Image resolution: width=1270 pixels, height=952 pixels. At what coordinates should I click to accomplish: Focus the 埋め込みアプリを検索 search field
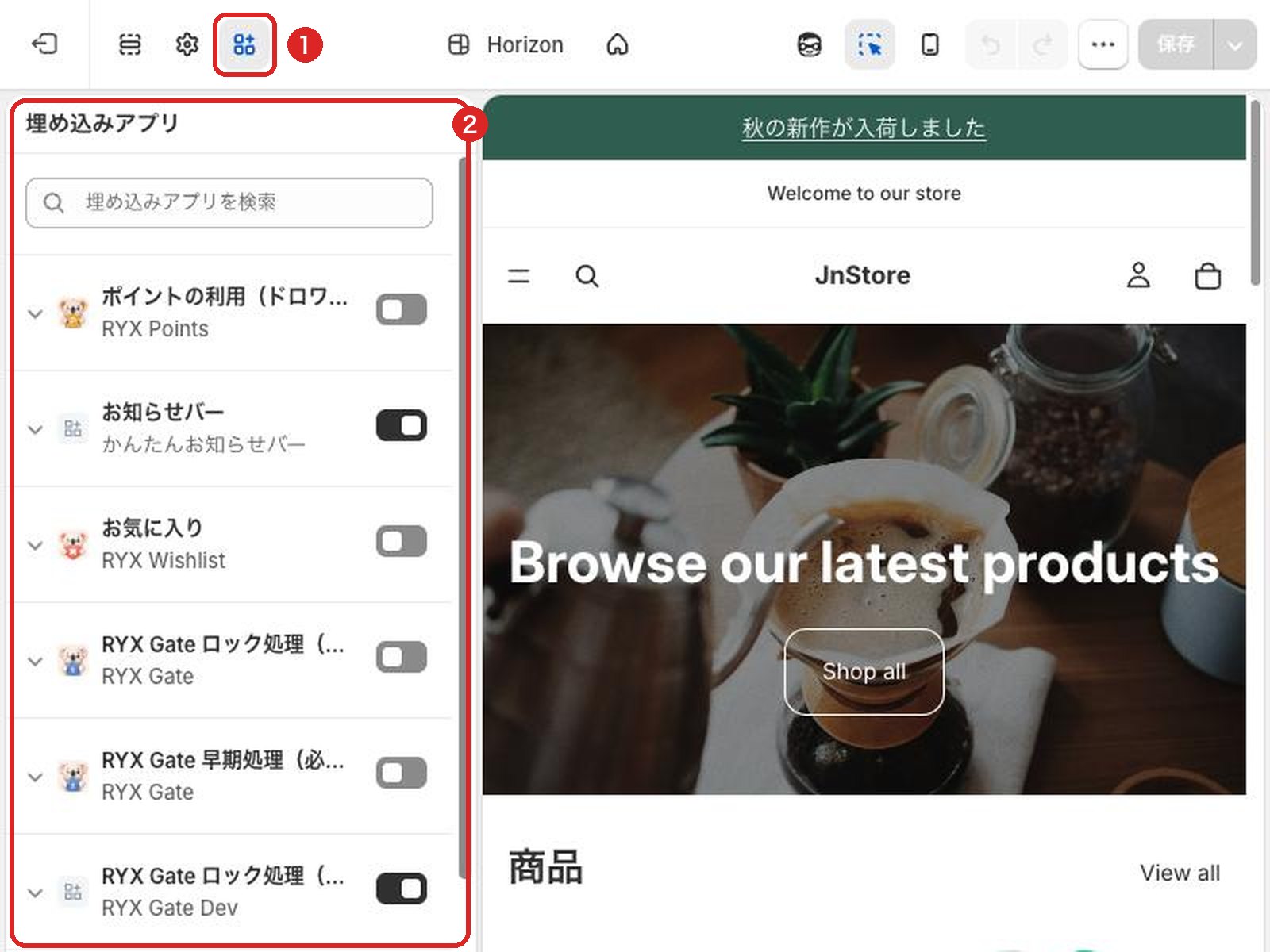coord(229,203)
